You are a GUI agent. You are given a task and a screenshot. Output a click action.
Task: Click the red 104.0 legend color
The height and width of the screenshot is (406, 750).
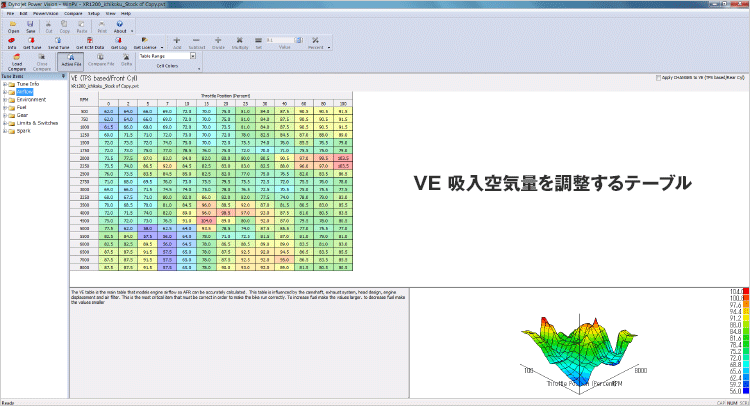click(x=745, y=291)
